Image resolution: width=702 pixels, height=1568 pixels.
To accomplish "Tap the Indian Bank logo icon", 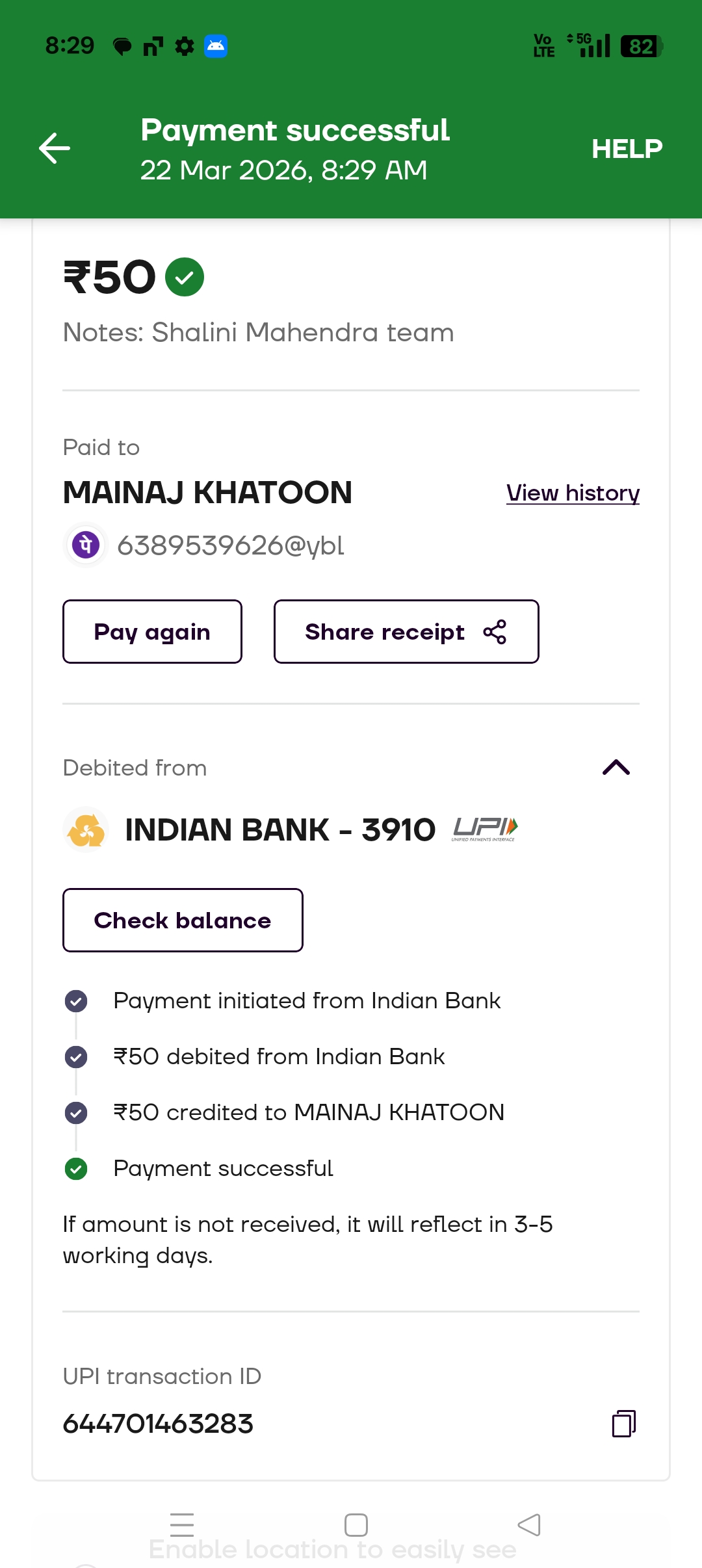I will coord(86,830).
